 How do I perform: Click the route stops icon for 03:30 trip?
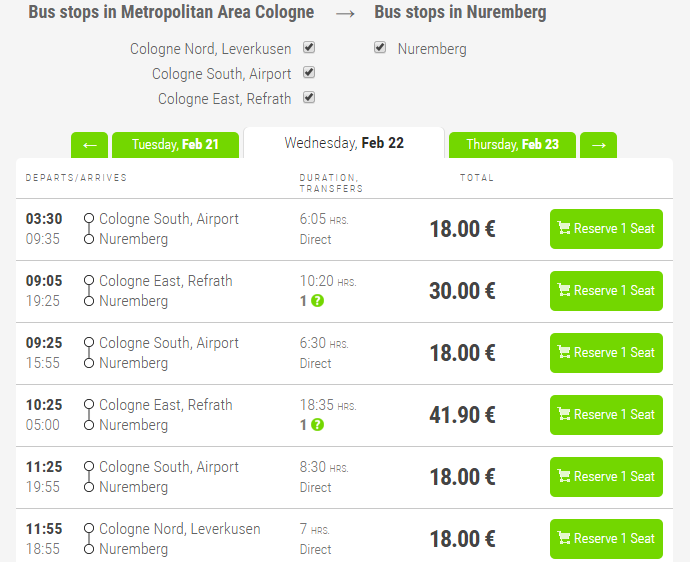pyautogui.click(x=89, y=229)
